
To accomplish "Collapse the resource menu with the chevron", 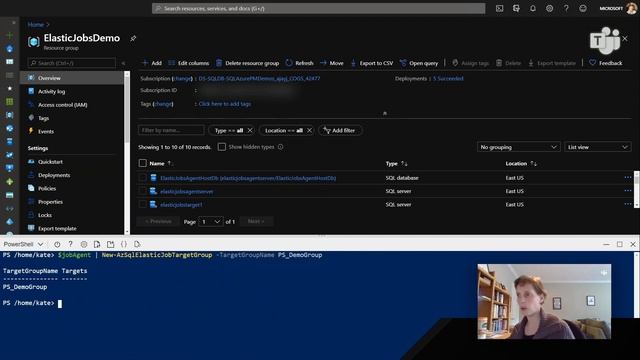I will (x=123, y=63).
